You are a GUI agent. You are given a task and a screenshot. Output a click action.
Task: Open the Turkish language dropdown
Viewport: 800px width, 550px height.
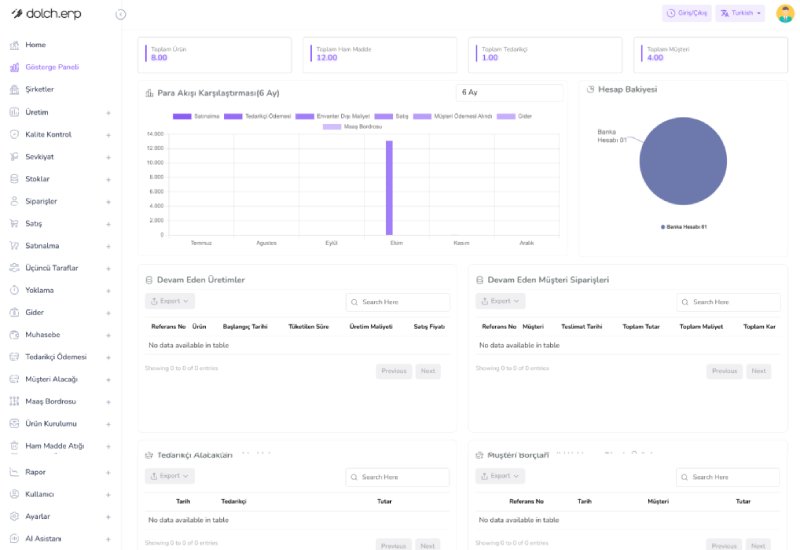[x=741, y=14]
